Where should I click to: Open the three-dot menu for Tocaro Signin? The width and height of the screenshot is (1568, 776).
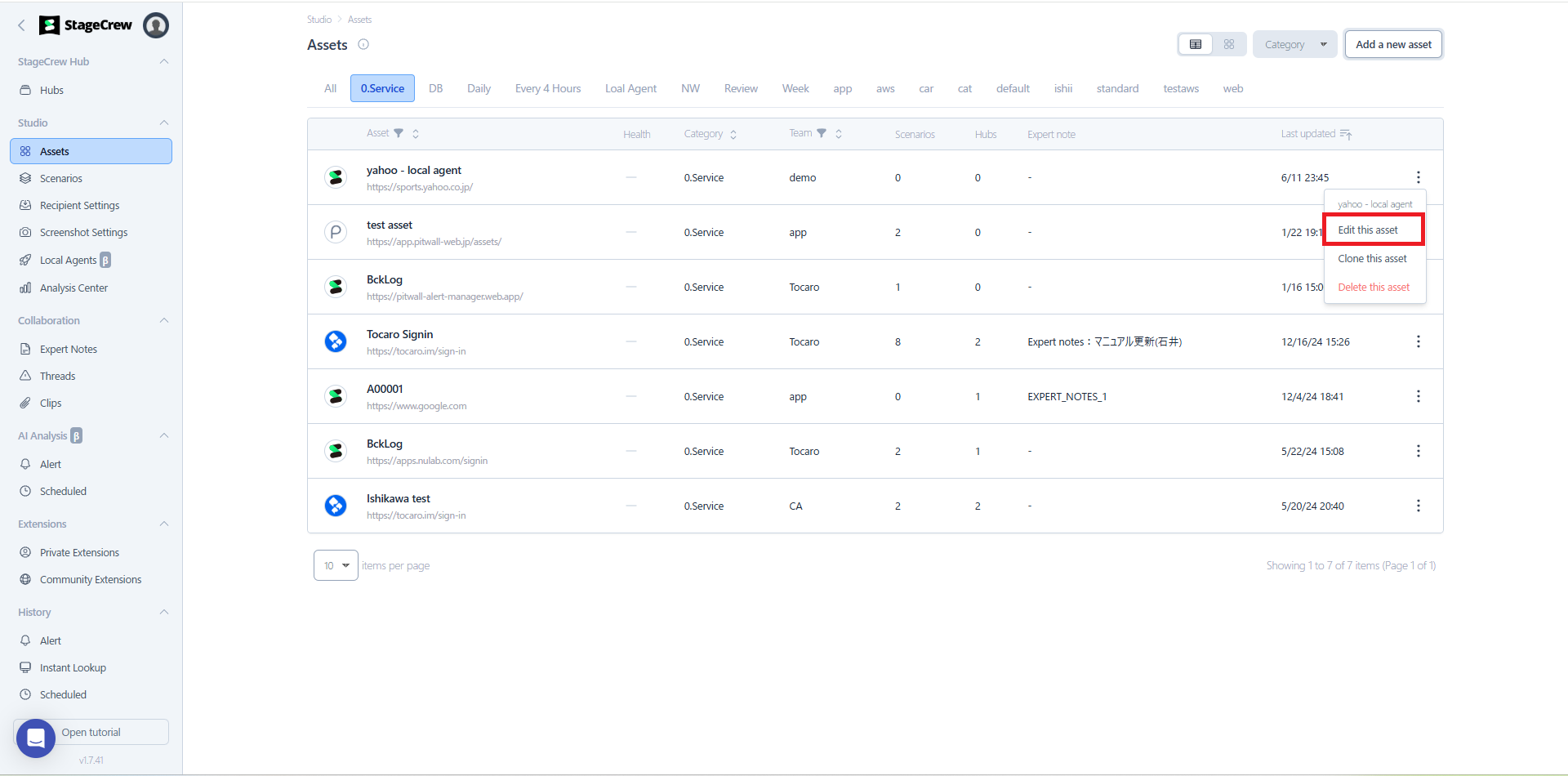click(1418, 341)
